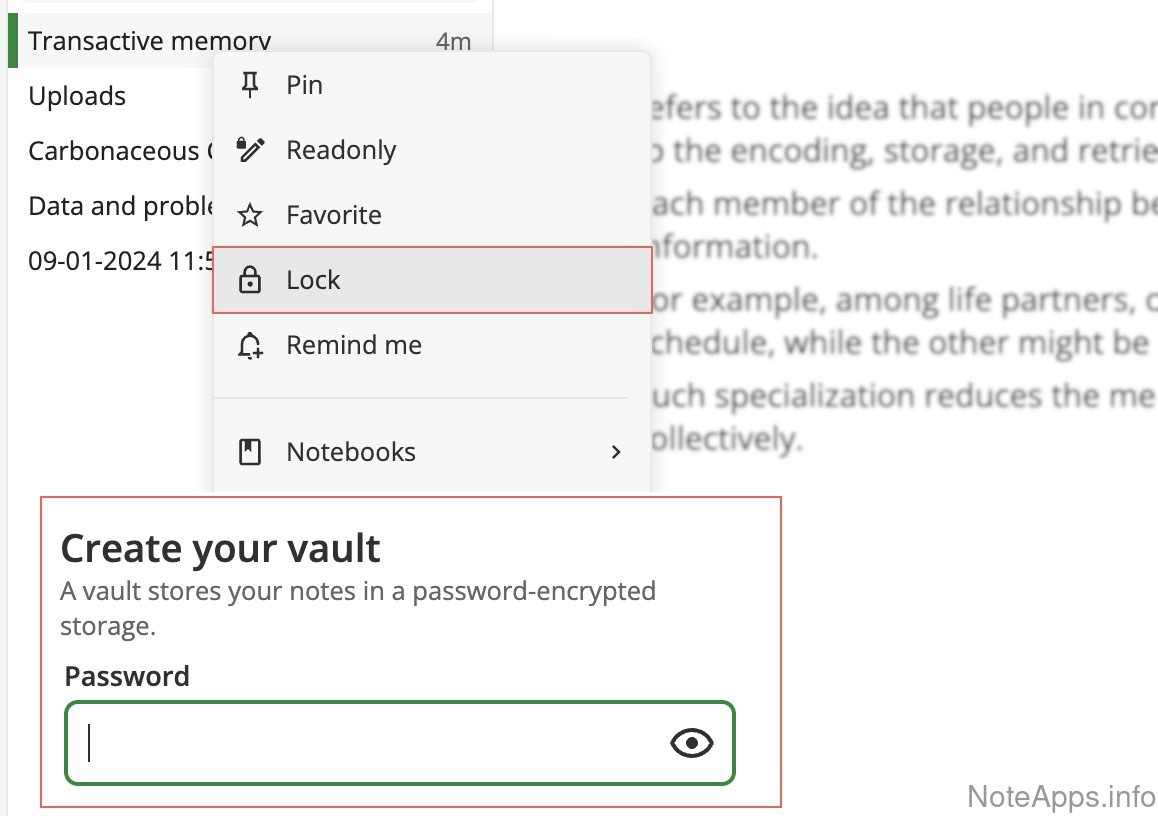Image resolution: width=1158 pixels, height=816 pixels.
Task: Click the Readonly pencil-lock icon
Action: (249, 150)
